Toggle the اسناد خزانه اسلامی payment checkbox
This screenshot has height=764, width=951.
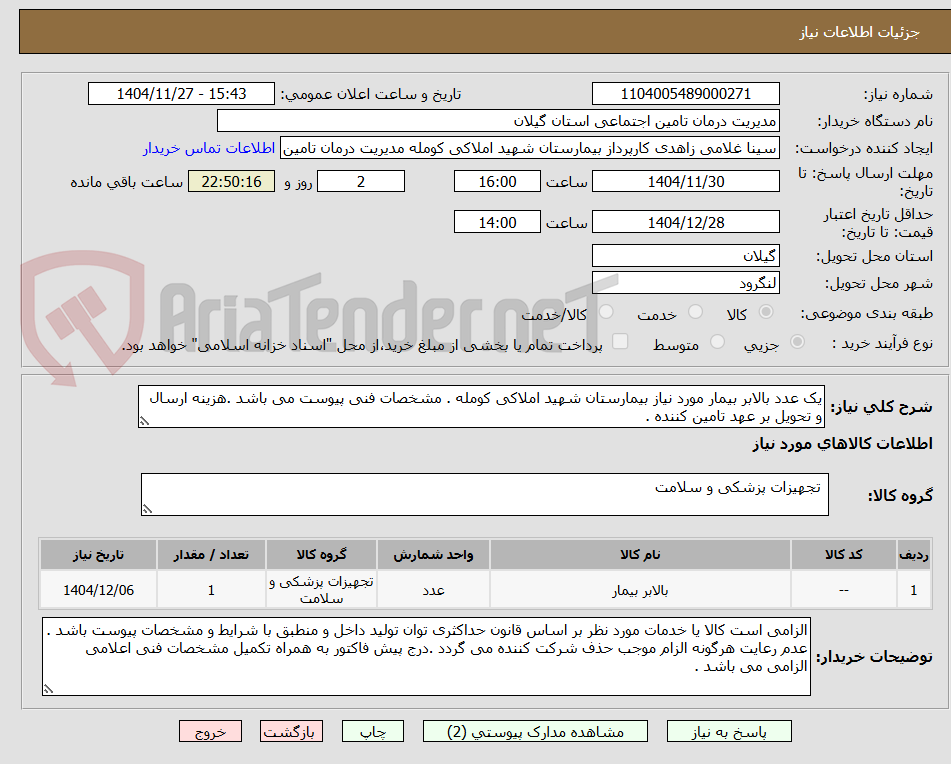tap(620, 341)
